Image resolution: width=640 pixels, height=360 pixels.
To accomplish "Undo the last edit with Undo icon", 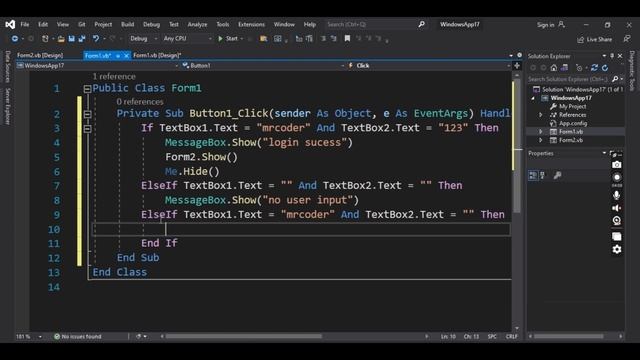I will 96,39.
